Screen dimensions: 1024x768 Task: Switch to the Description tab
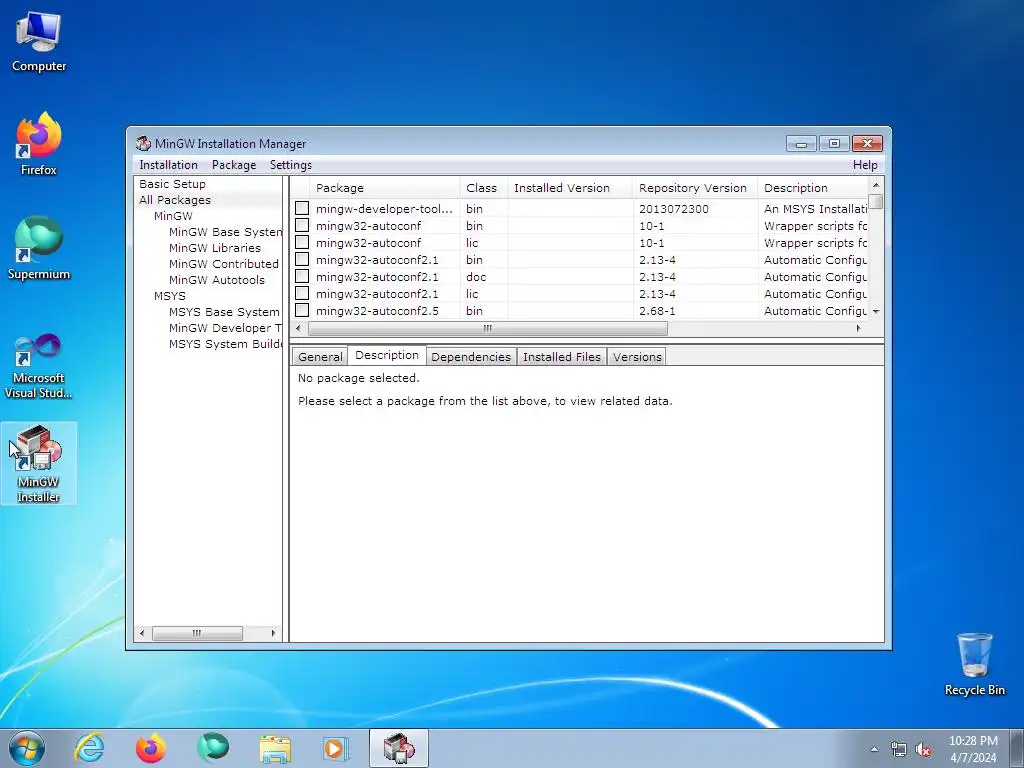tap(387, 355)
